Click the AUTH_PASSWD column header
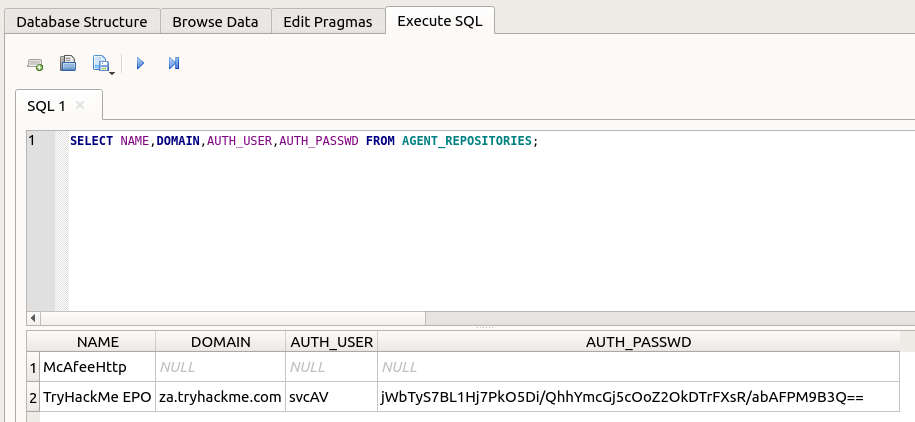This screenshot has height=422, width=915. pyautogui.click(x=638, y=342)
